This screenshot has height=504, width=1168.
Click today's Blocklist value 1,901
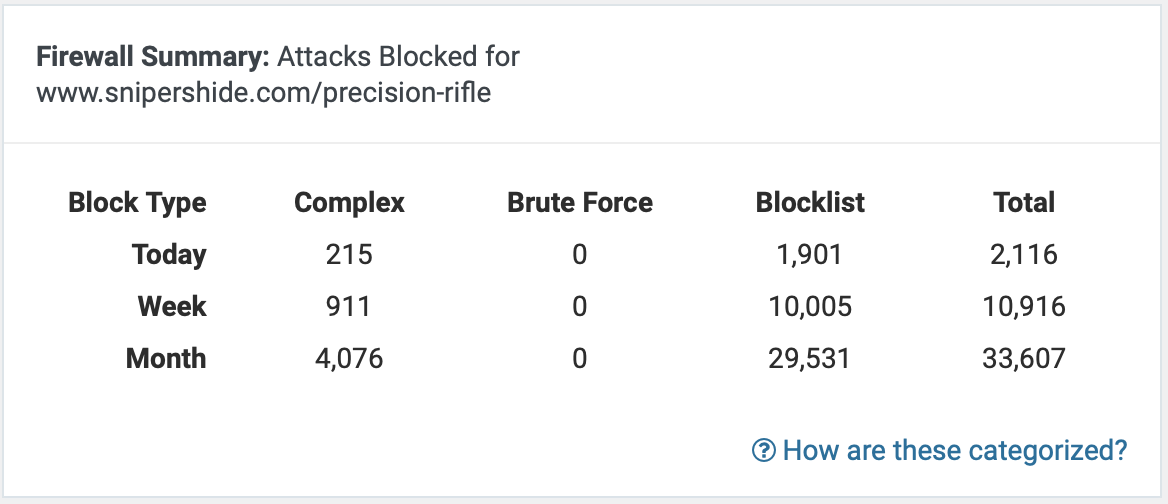point(810,255)
